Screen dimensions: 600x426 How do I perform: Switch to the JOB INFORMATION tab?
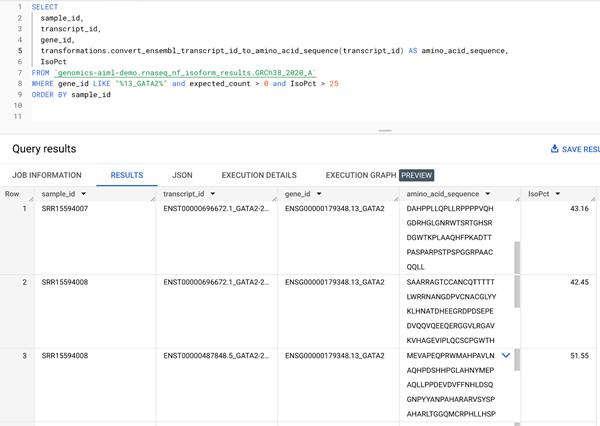[47, 175]
